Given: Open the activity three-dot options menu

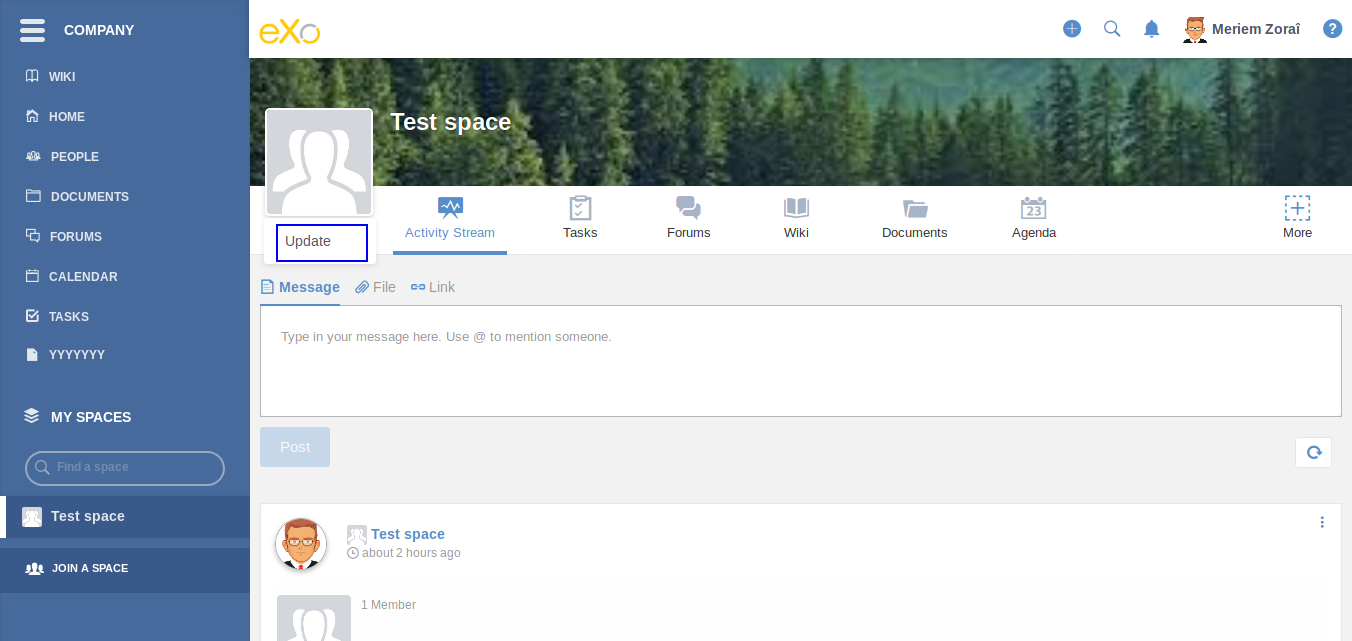Looking at the screenshot, I should [x=1322, y=522].
